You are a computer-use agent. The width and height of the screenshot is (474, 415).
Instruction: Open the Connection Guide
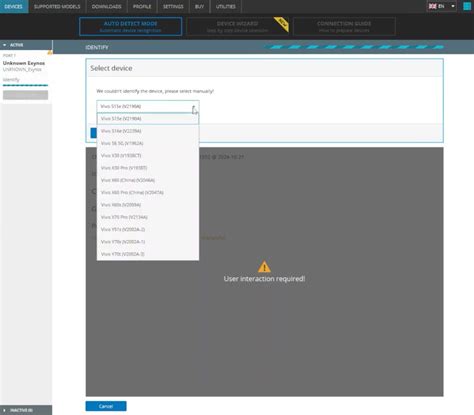tap(344, 26)
